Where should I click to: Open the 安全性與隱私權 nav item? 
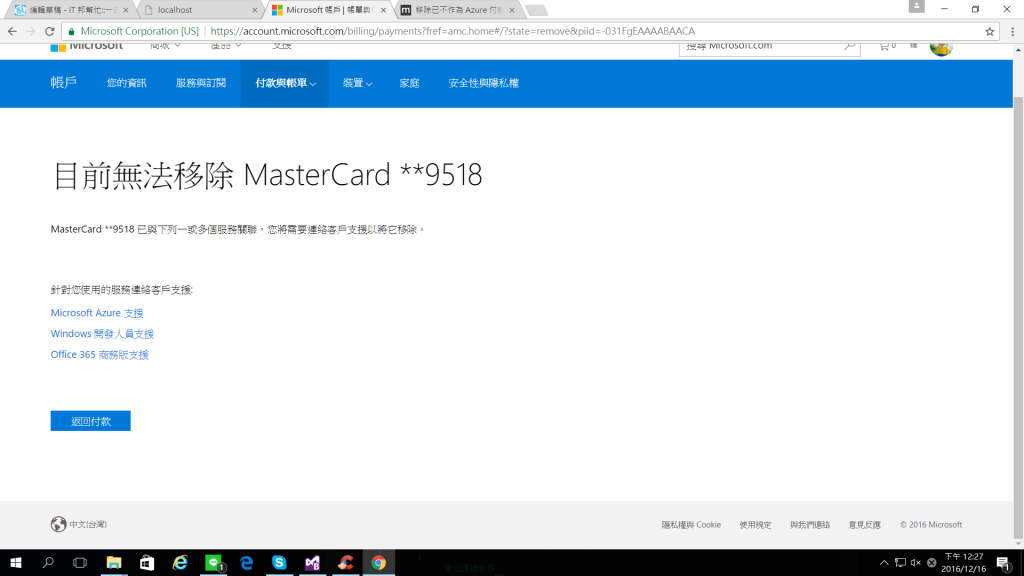[x=483, y=83]
